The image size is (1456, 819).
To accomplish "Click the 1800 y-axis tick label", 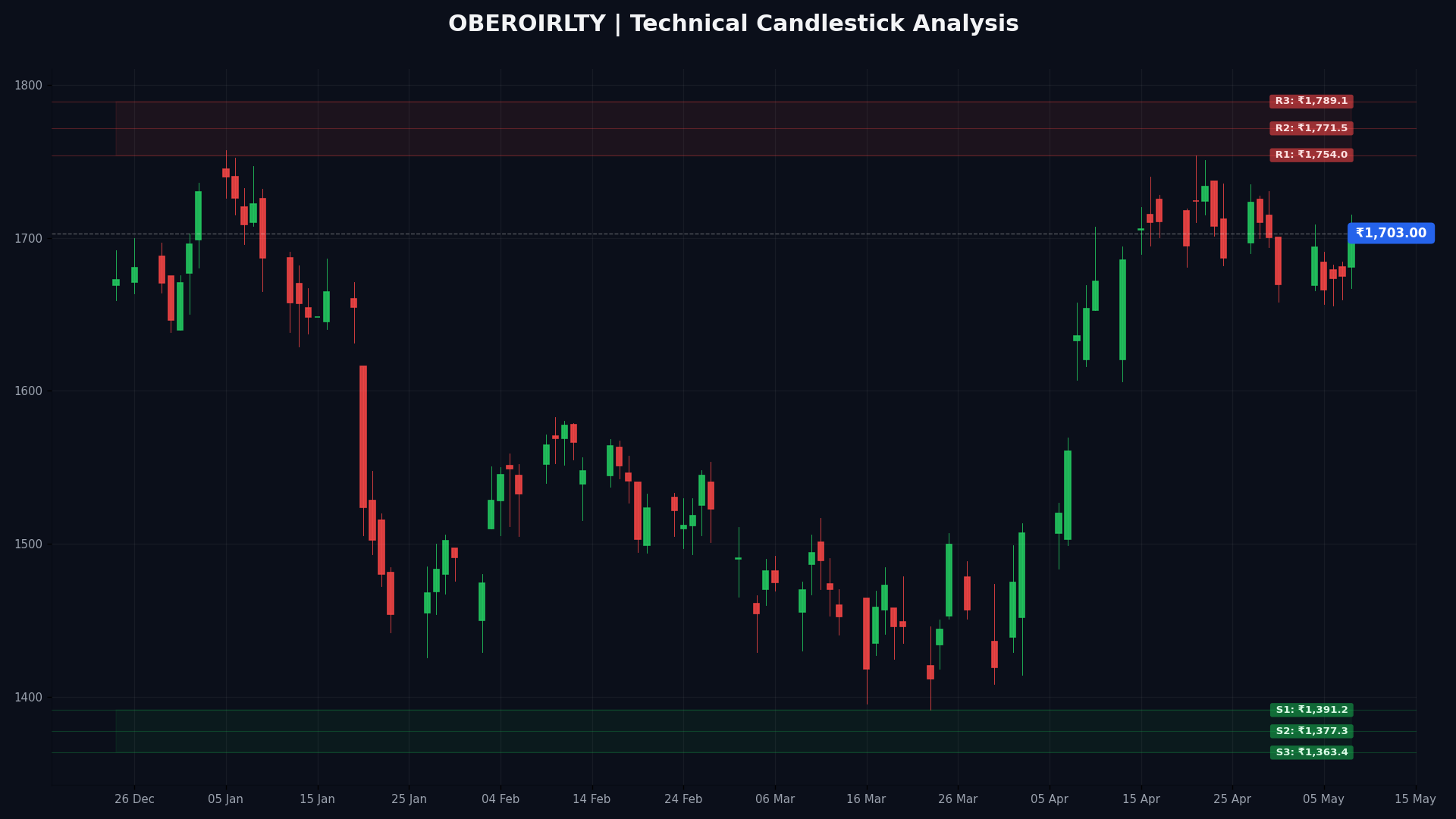I will click(x=29, y=85).
